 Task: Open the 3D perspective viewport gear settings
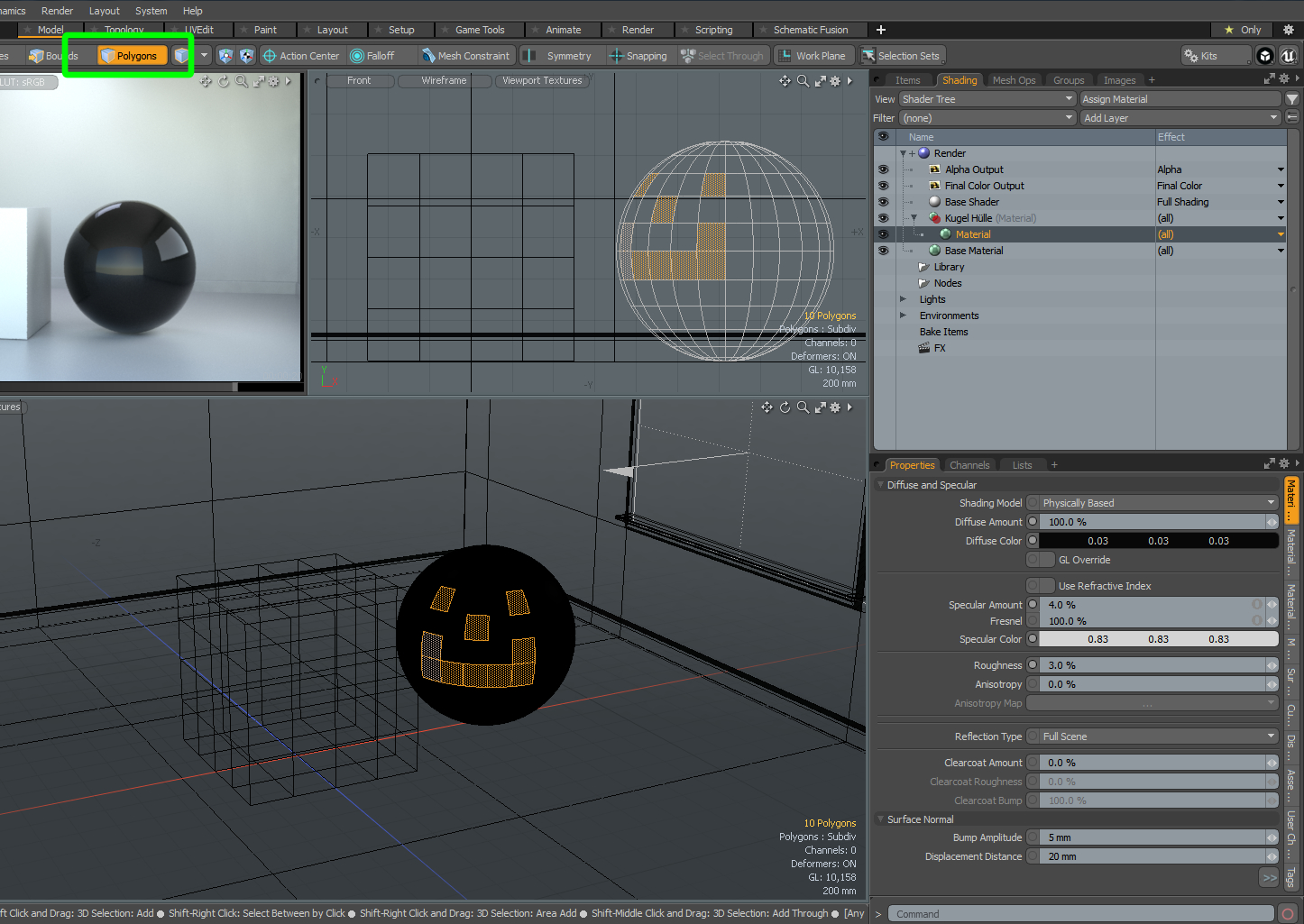click(x=835, y=407)
